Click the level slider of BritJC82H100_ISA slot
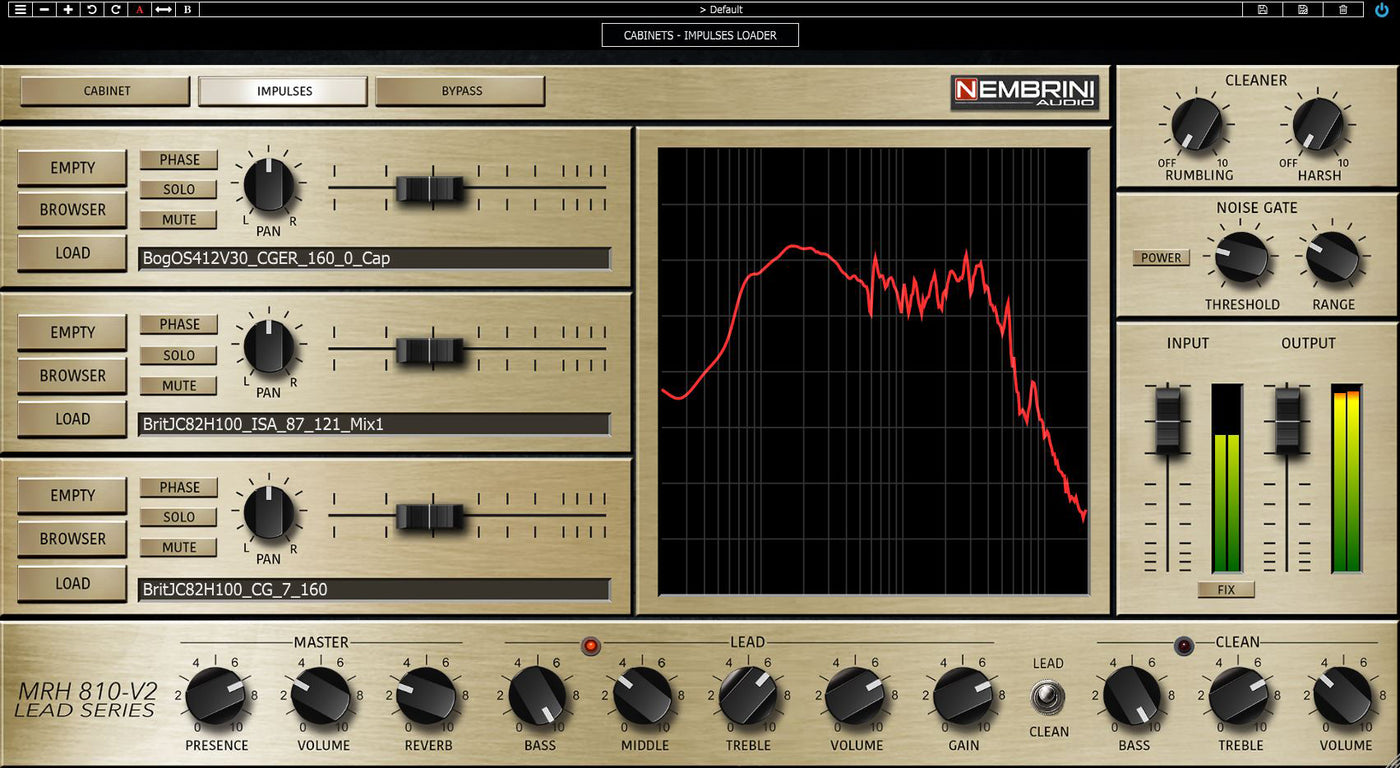Image resolution: width=1400 pixels, height=768 pixels. point(430,350)
